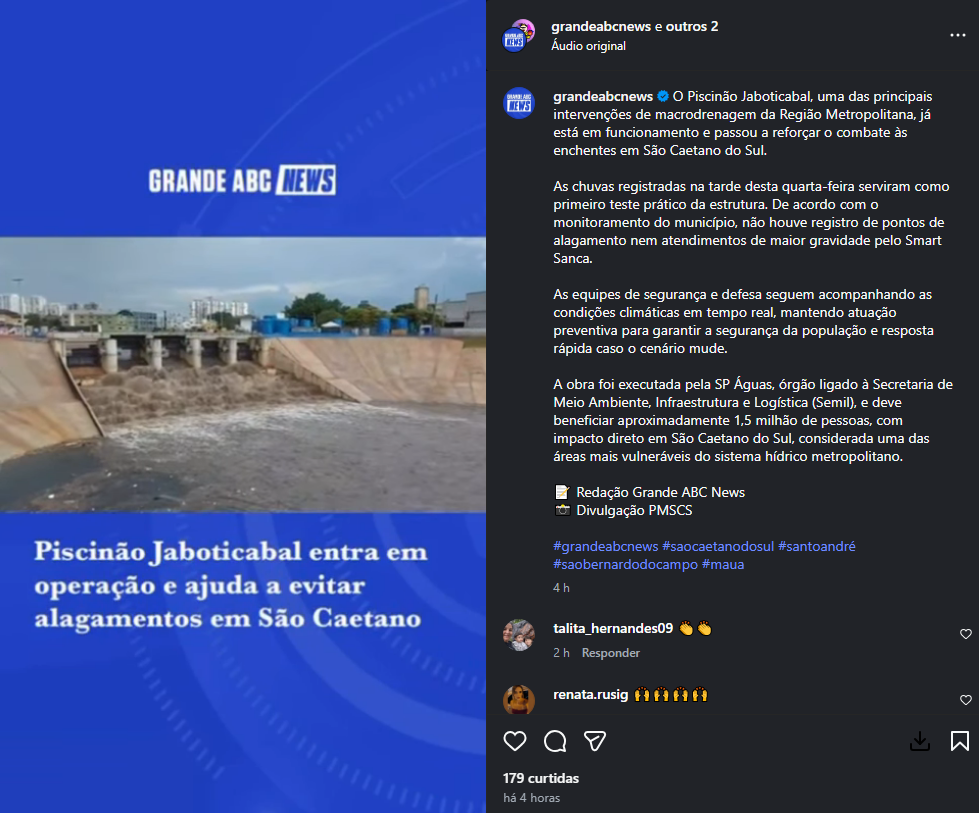Open the three-dots more options menu

(958, 35)
